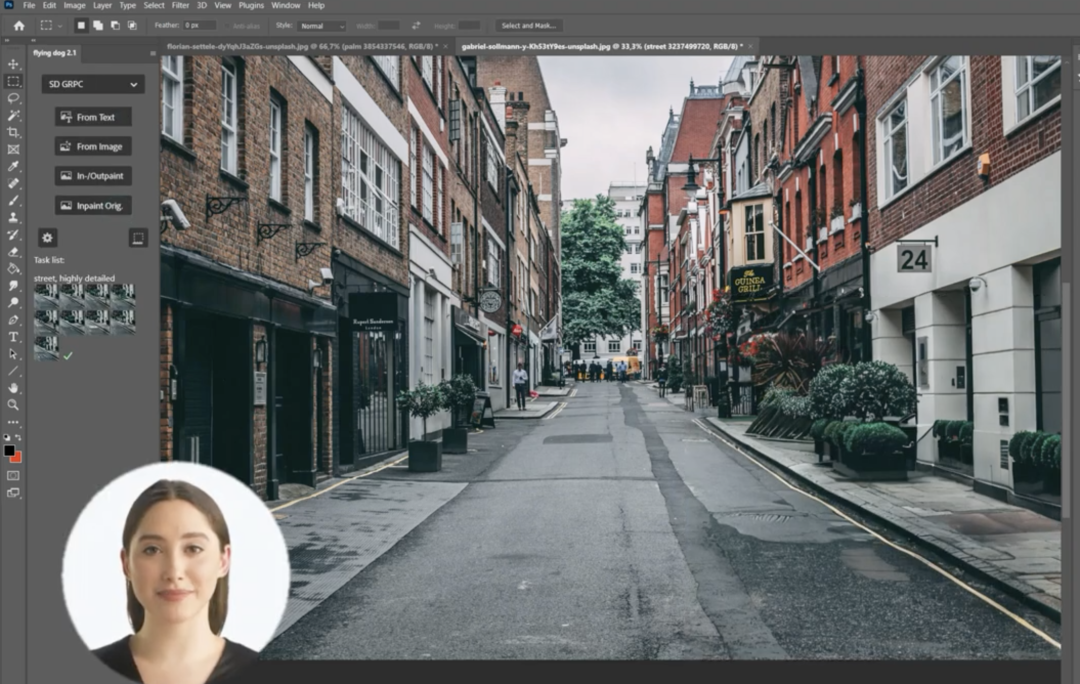The height and width of the screenshot is (684, 1080).
Task: Toggle Quick Mask mode
Action: coord(13,475)
